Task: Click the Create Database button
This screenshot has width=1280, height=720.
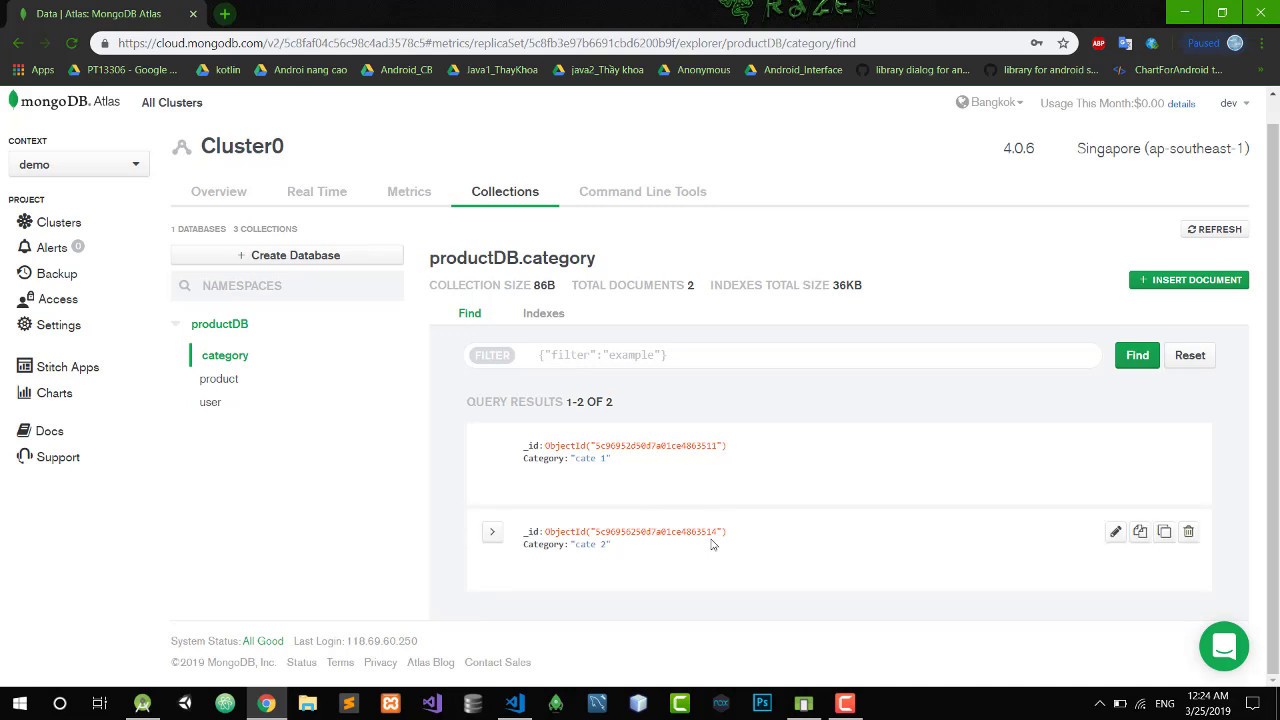Action: [x=287, y=255]
